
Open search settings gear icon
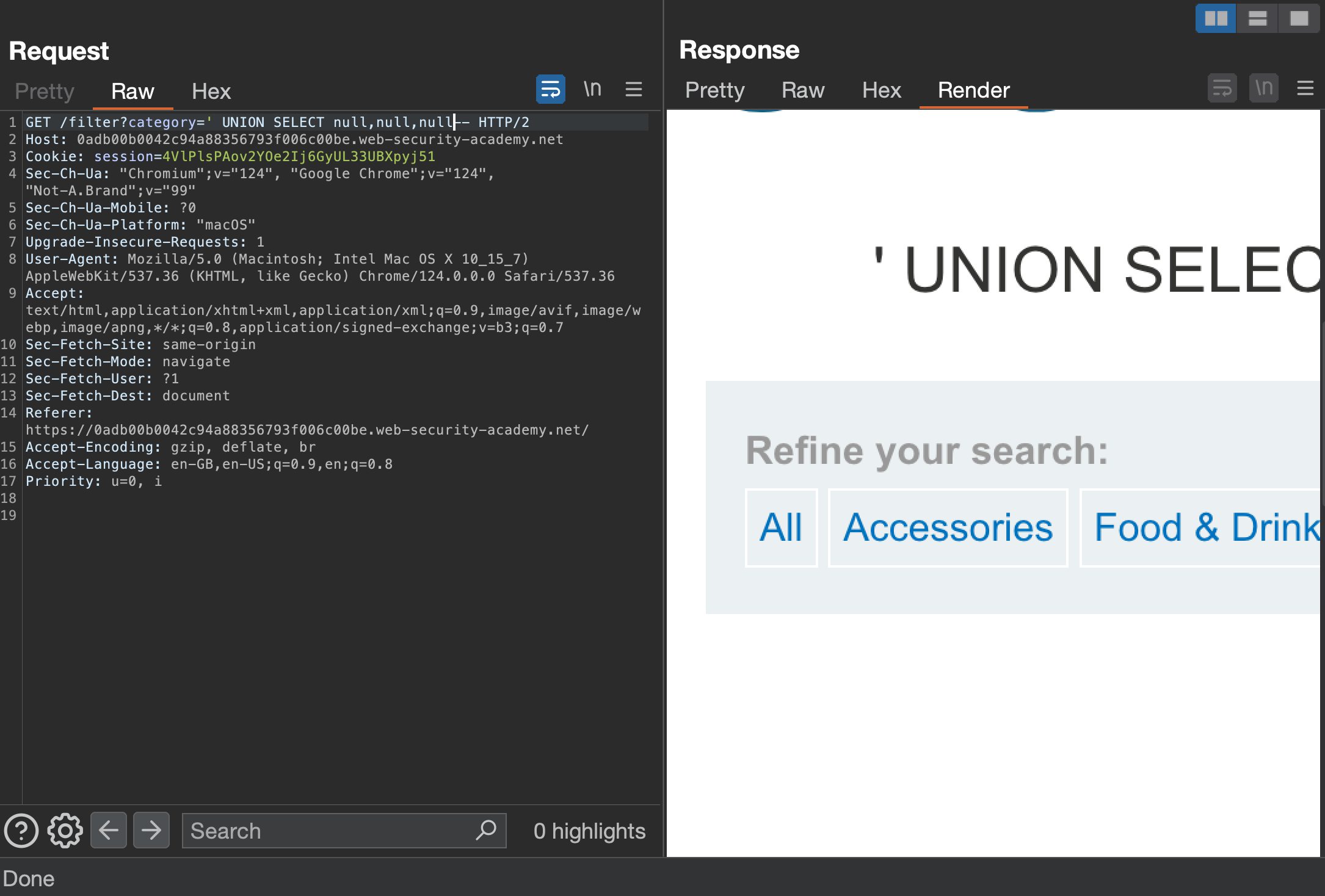65,831
